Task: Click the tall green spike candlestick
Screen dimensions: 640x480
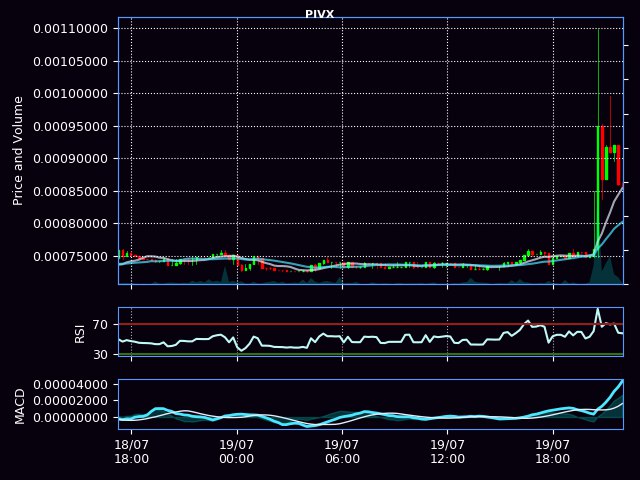Action: [598, 163]
